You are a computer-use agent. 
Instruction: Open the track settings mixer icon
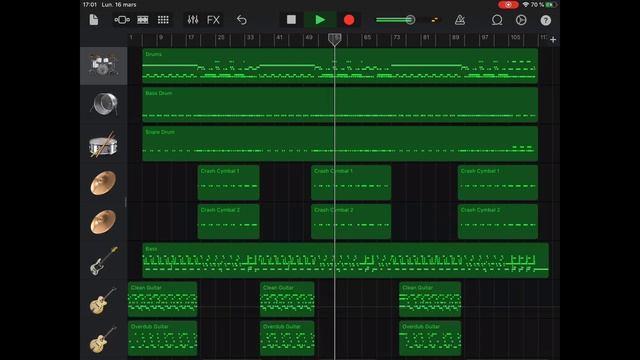click(193, 20)
